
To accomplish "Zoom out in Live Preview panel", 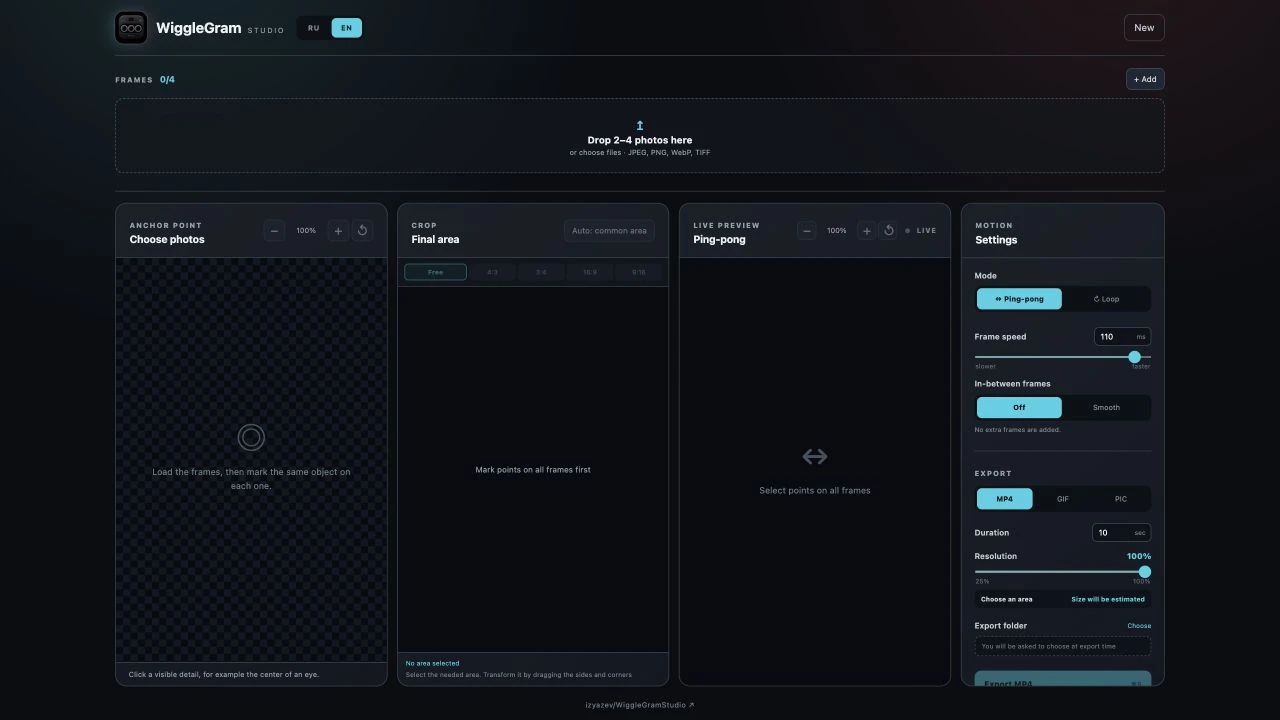I will (x=807, y=231).
